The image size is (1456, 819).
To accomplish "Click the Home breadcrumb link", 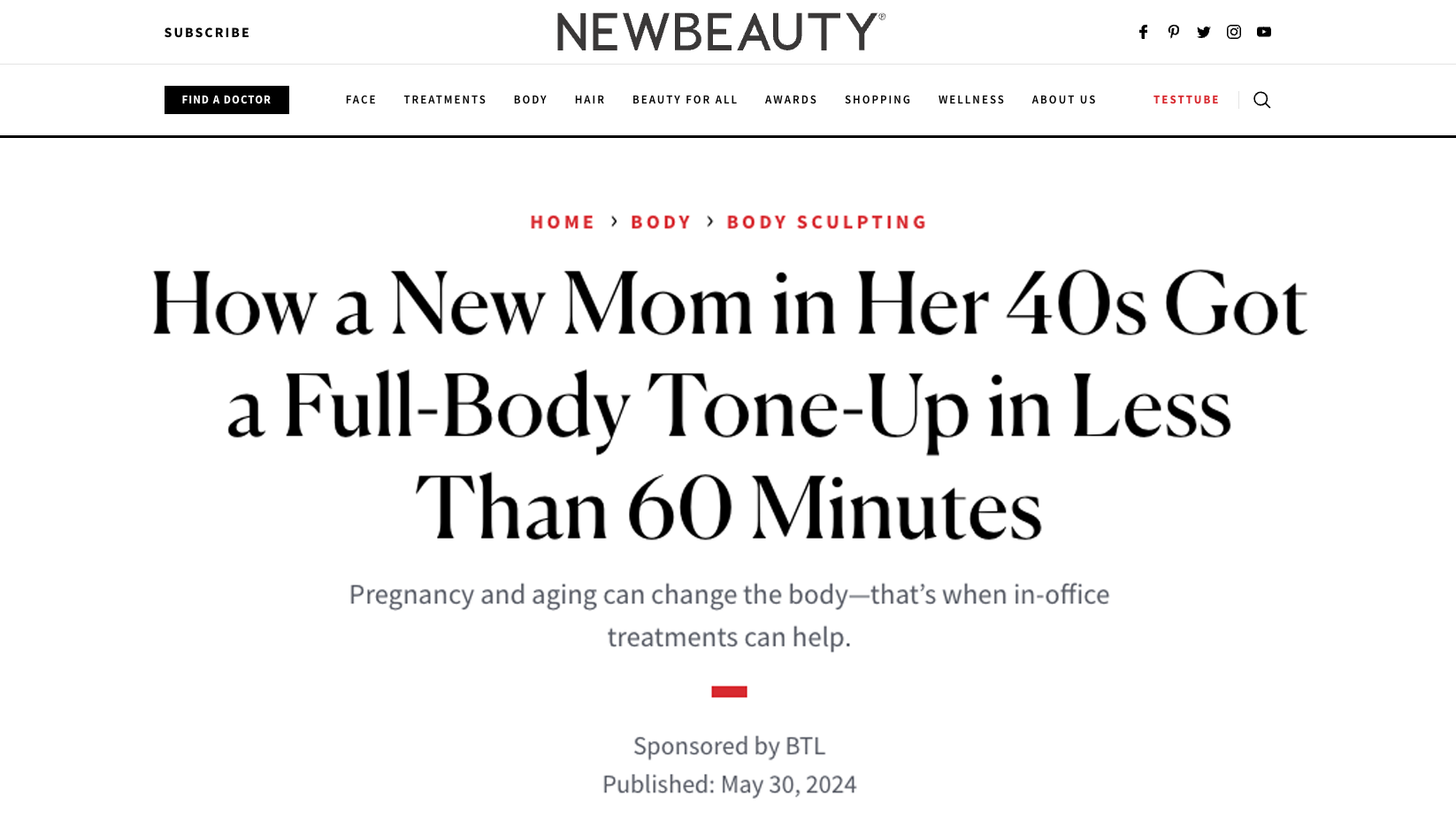I will click(x=563, y=222).
